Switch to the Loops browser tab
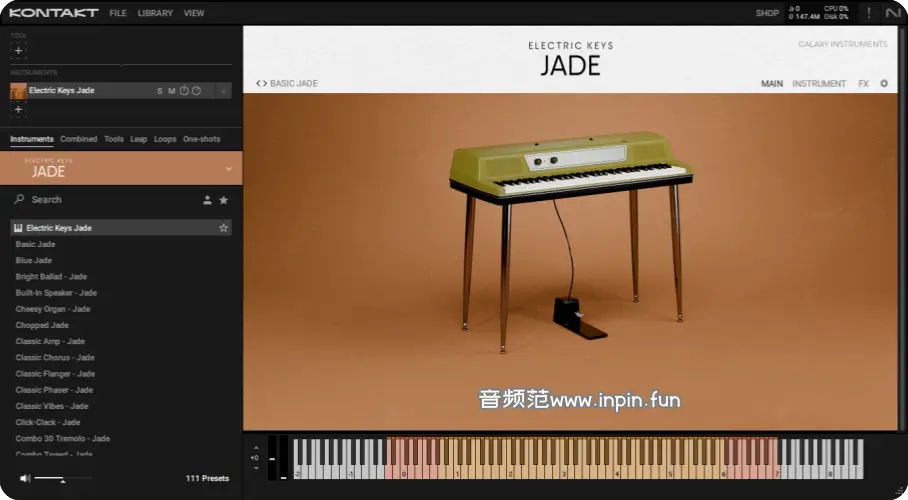Image resolution: width=908 pixels, height=500 pixels. 164,139
